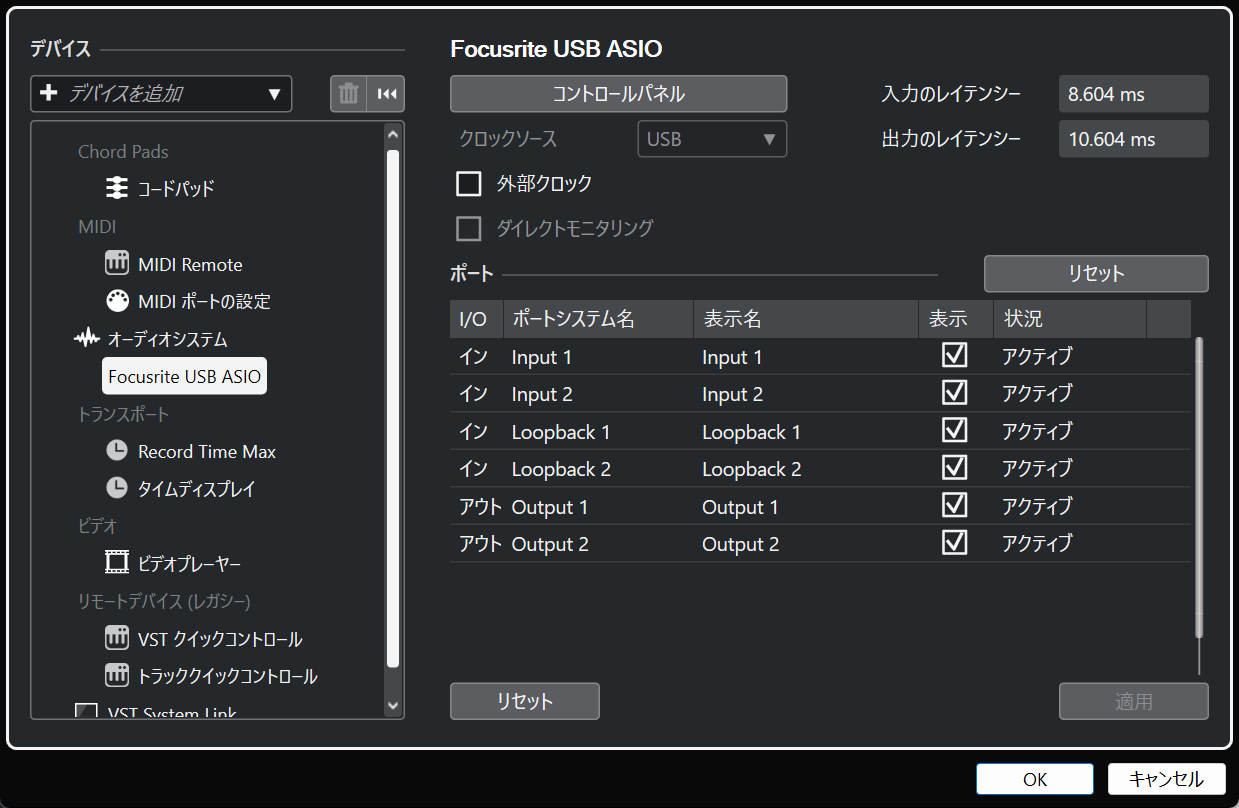Click the Record Time Max clock icon

click(117, 451)
